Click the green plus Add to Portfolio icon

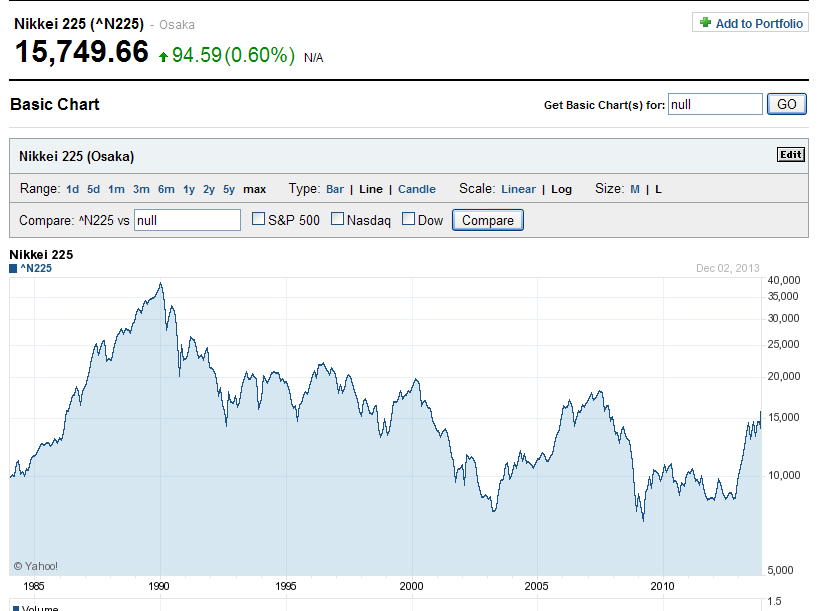coord(705,23)
